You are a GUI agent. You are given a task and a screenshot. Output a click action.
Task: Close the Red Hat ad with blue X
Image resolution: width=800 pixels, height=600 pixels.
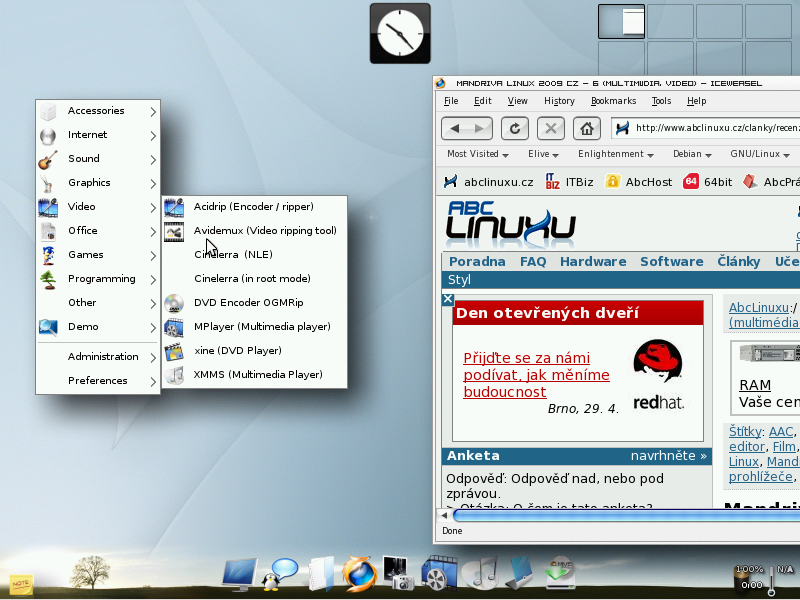point(448,299)
